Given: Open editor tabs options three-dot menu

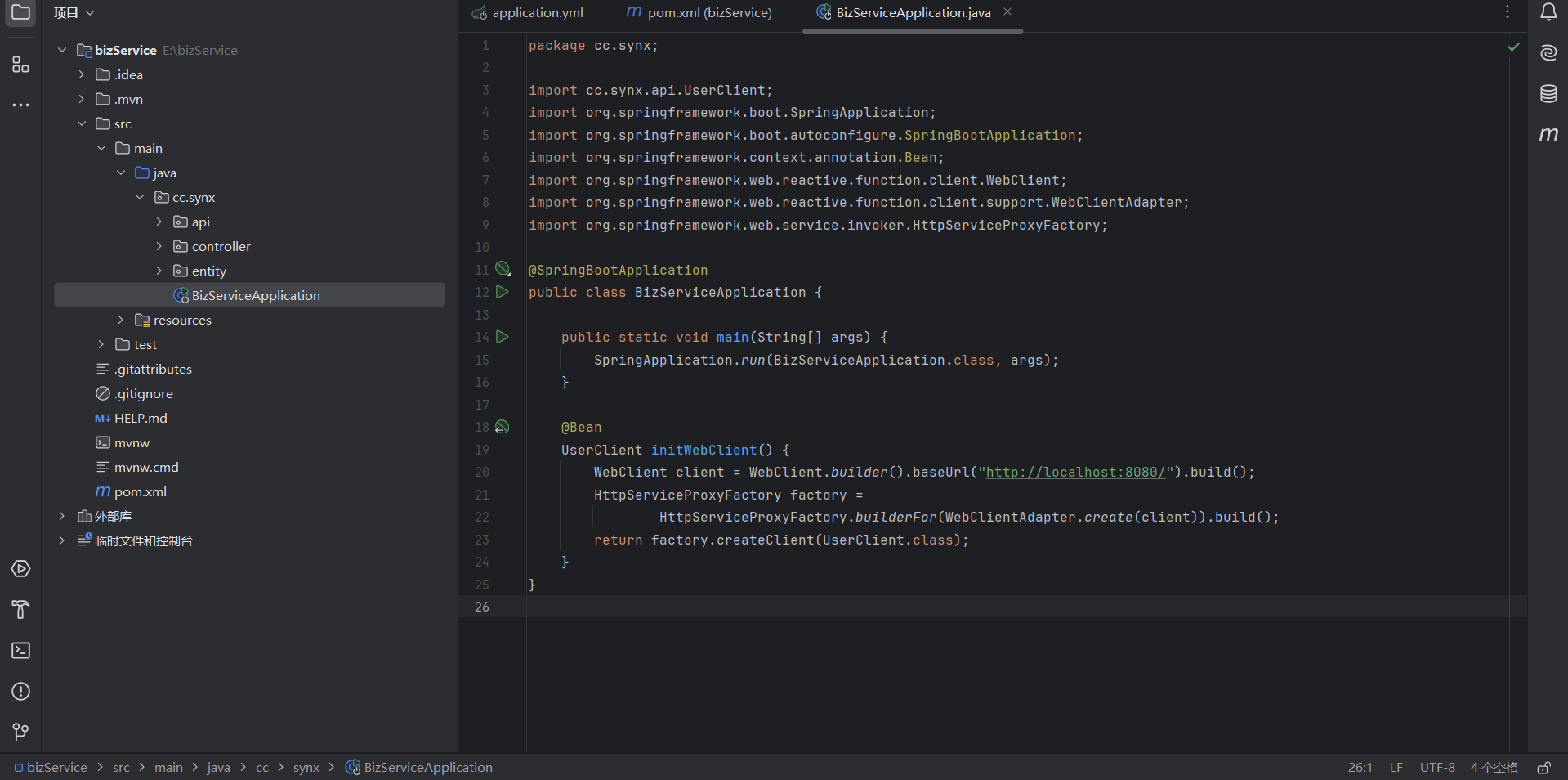Looking at the screenshot, I should click(1508, 11).
